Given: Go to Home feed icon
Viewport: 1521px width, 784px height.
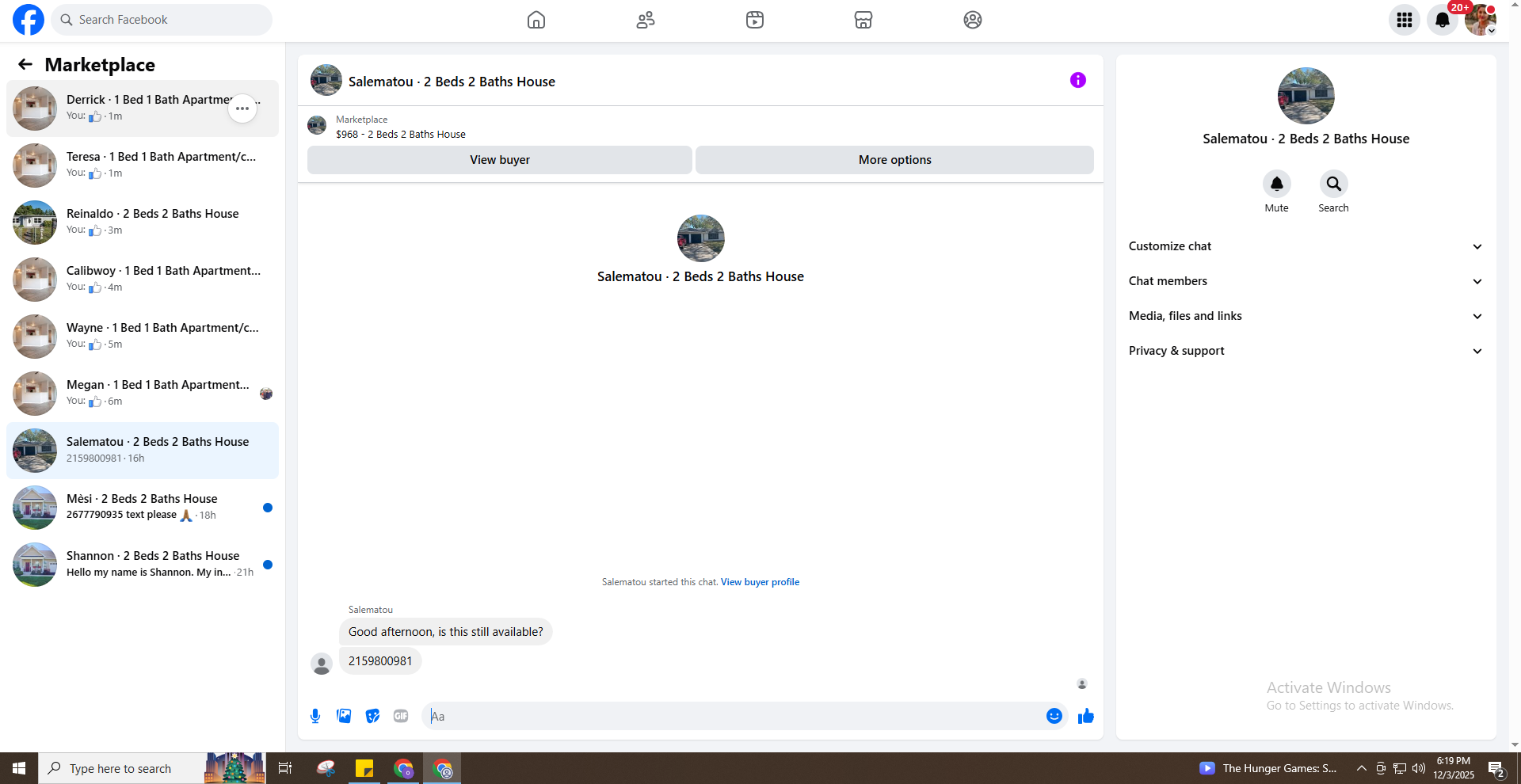Looking at the screenshot, I should [x=536, y=20].
